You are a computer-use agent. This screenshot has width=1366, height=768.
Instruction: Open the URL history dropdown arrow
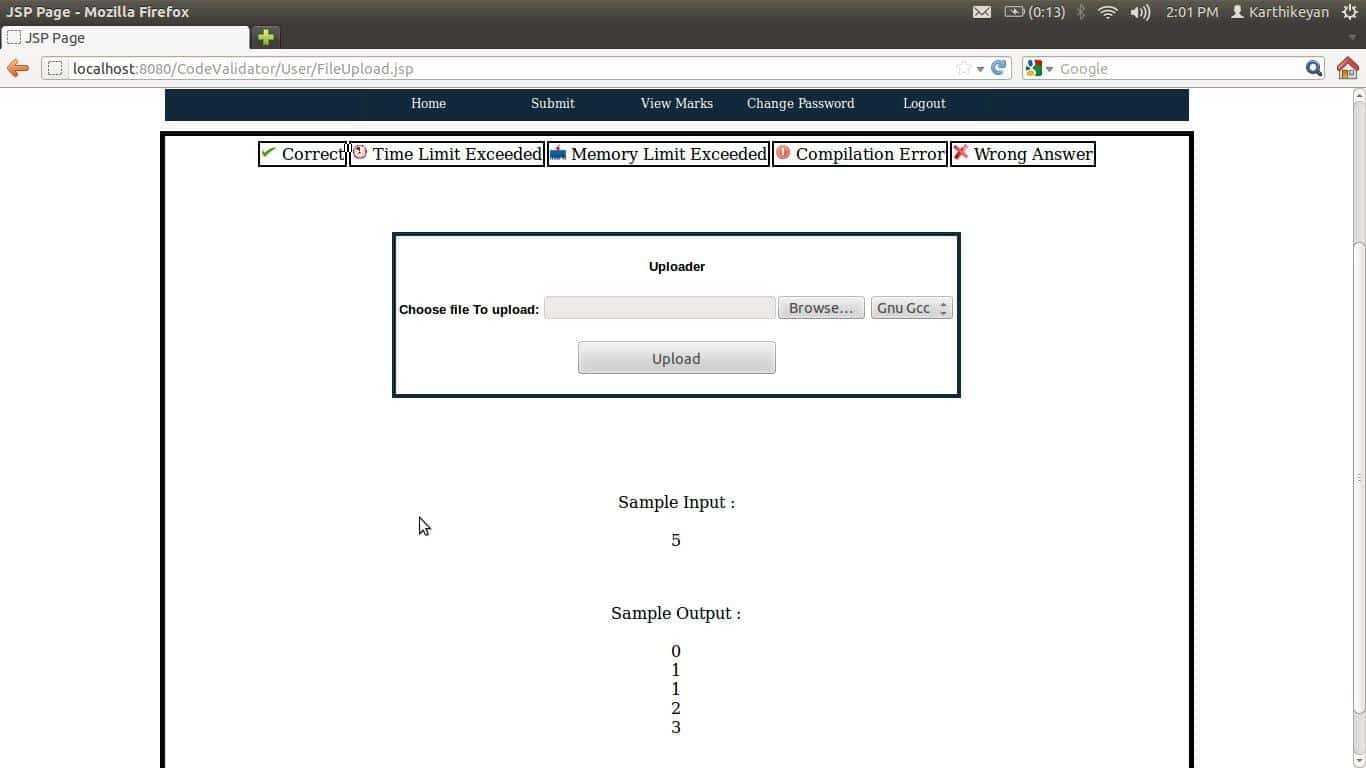click(x=980, y=69)
